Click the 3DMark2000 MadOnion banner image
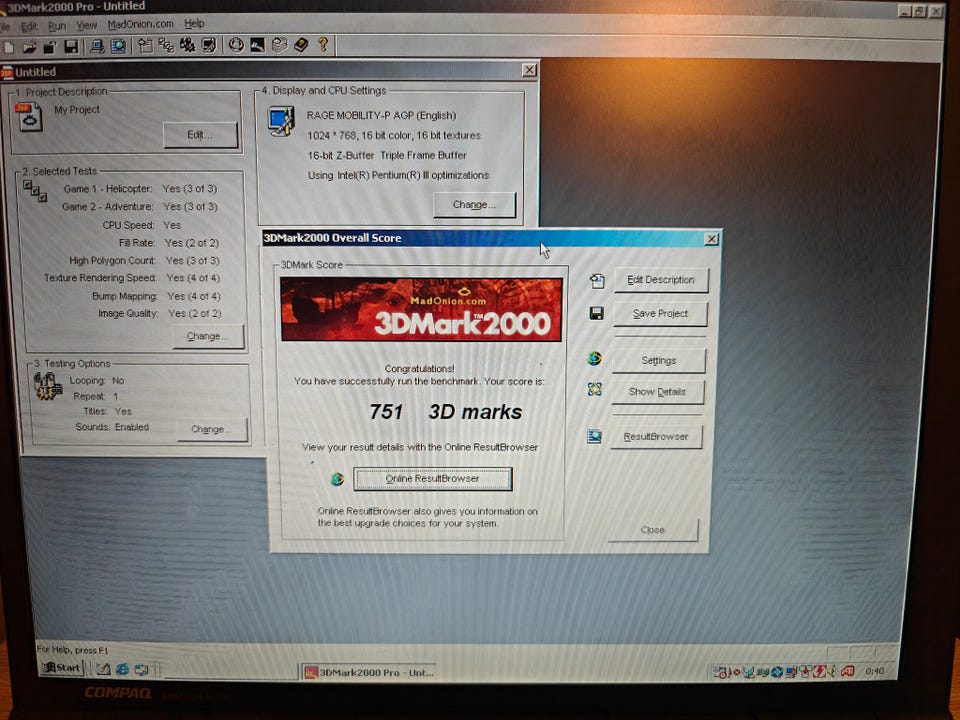This screenshot has width=960, height=720. [x=421, y=309]
